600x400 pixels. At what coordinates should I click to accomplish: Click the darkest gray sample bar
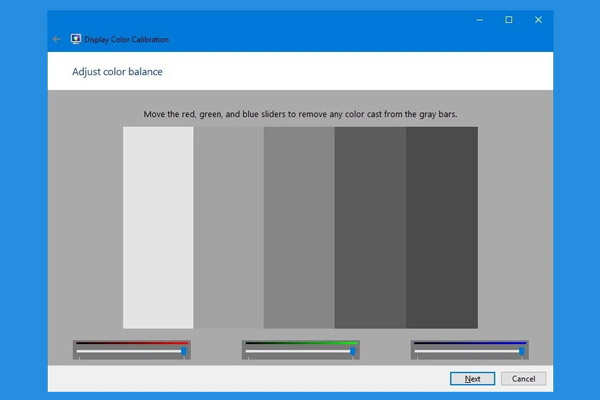[x=442, y=228]
